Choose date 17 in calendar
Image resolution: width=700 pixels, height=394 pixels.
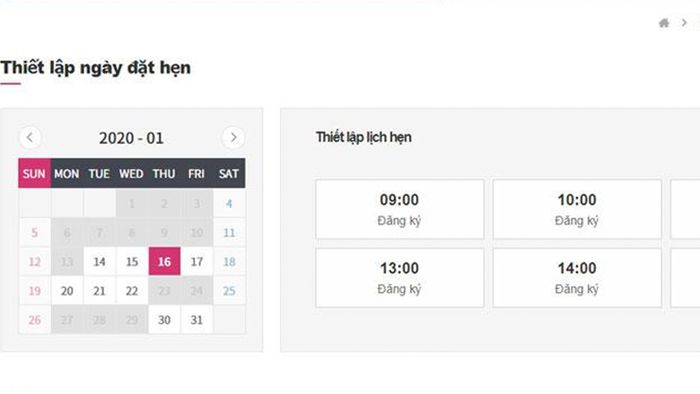coord(196,261)
